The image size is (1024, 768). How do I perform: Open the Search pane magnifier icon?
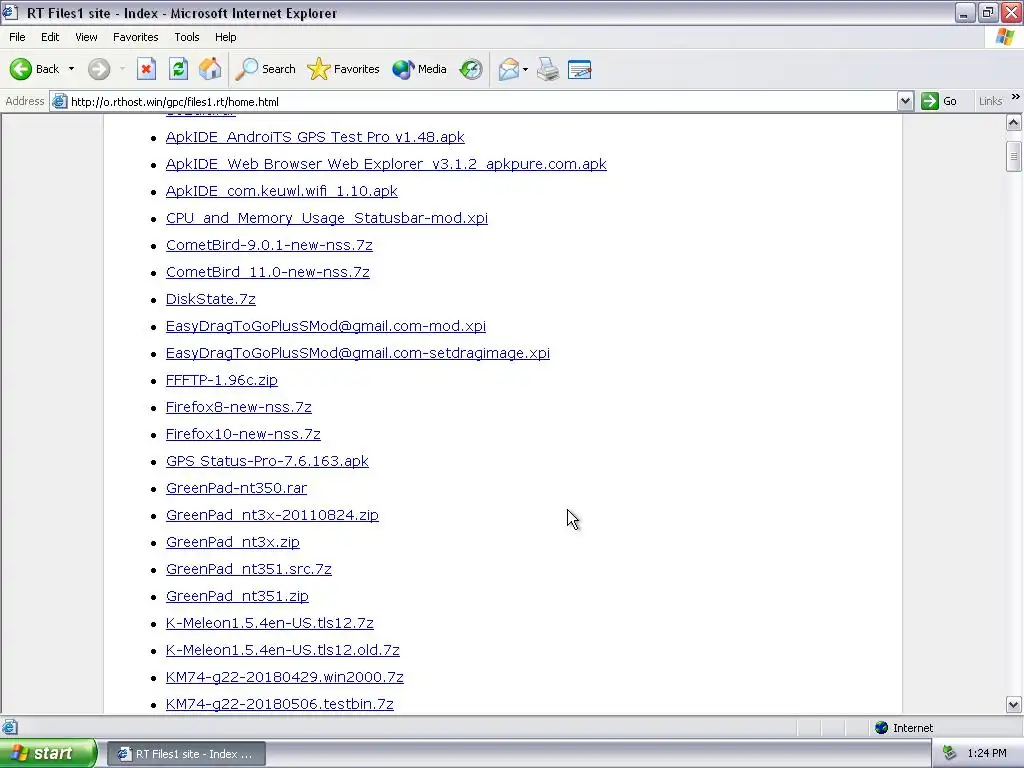247,69
